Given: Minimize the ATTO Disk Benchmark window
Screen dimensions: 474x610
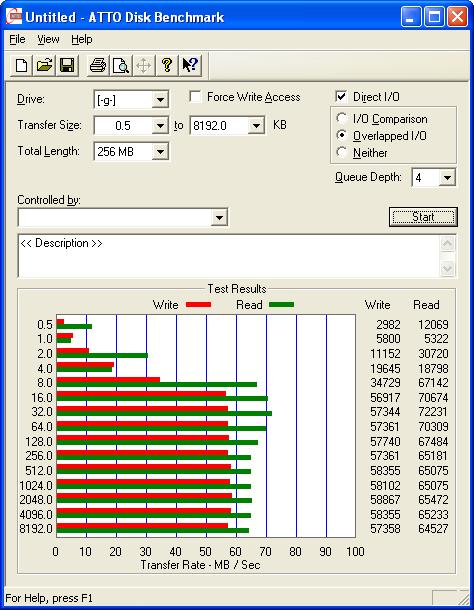Looking at the screenshot, I should point(411,17).
